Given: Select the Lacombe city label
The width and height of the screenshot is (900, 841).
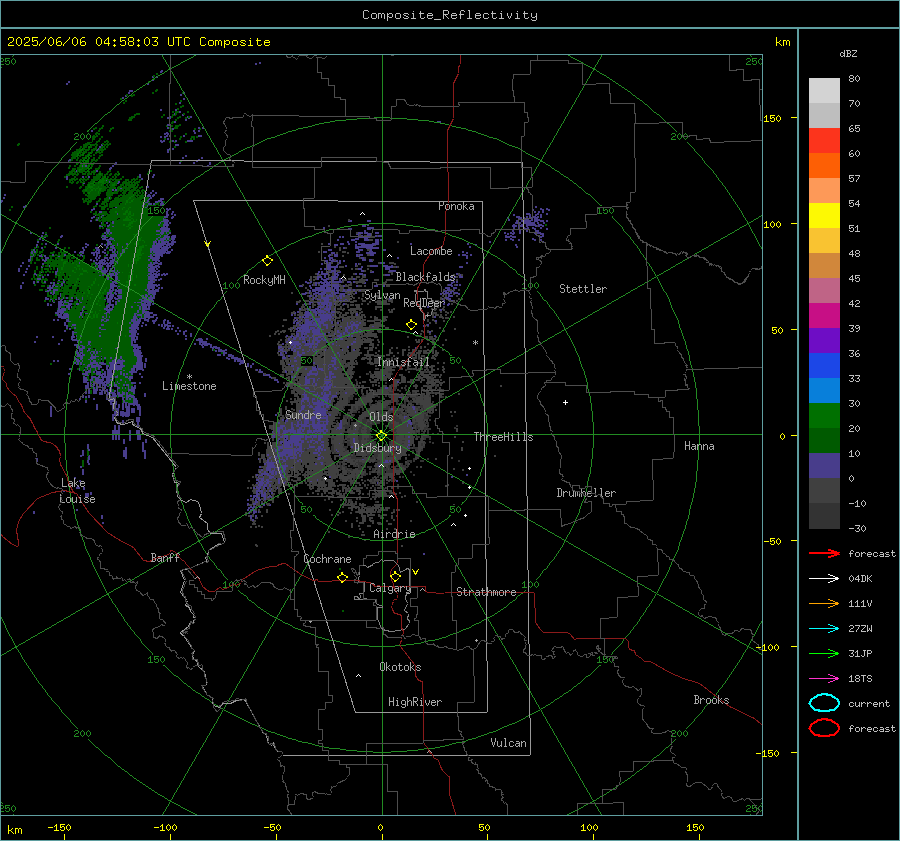Looking at the screenshot, I should tap(431, 251).
